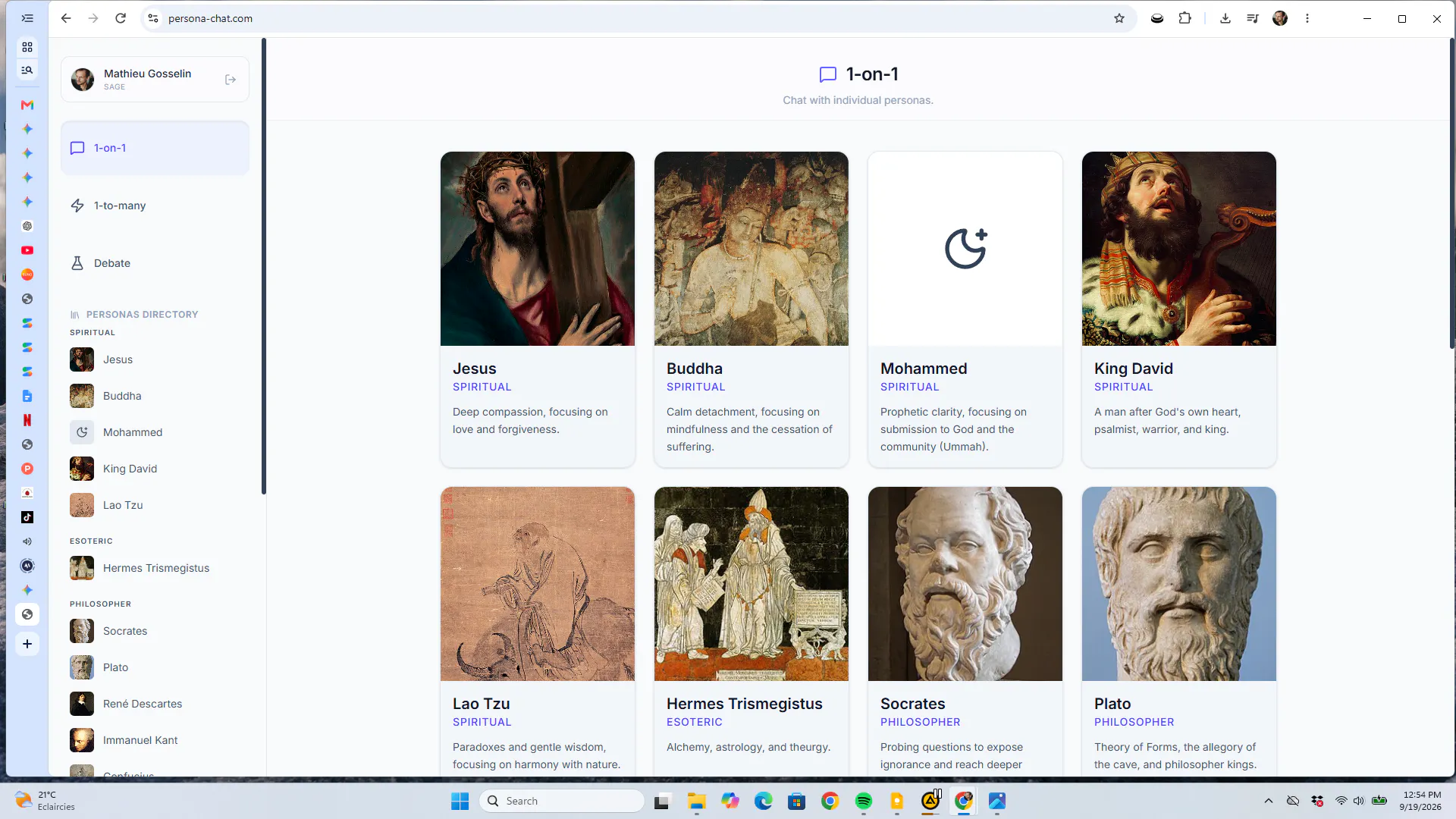Open the Lao Tzu card painting
The image size is (1456, 819).
538,584
